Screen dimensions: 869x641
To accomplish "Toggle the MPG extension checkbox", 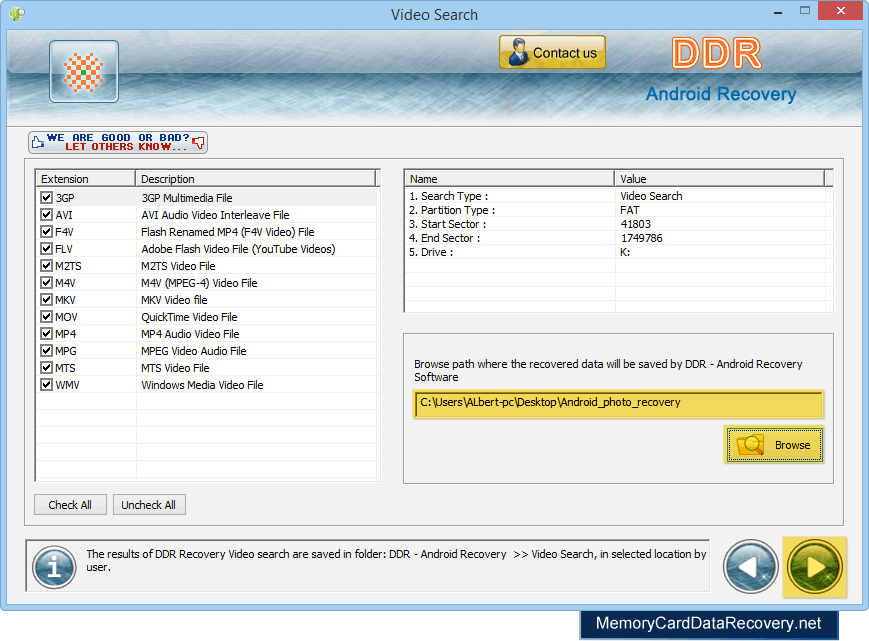I will click(47, 351).
